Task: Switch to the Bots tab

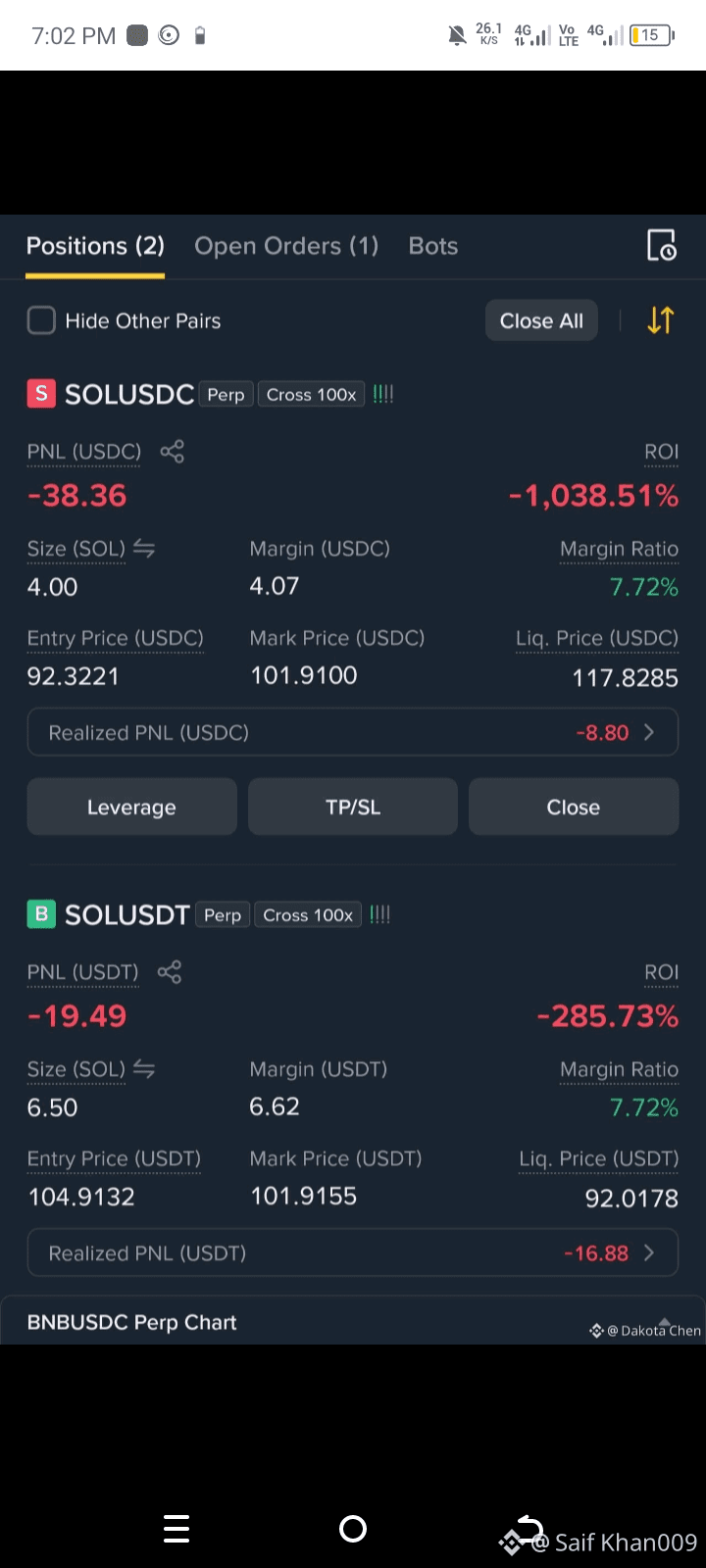Action: tap(433, 246)
